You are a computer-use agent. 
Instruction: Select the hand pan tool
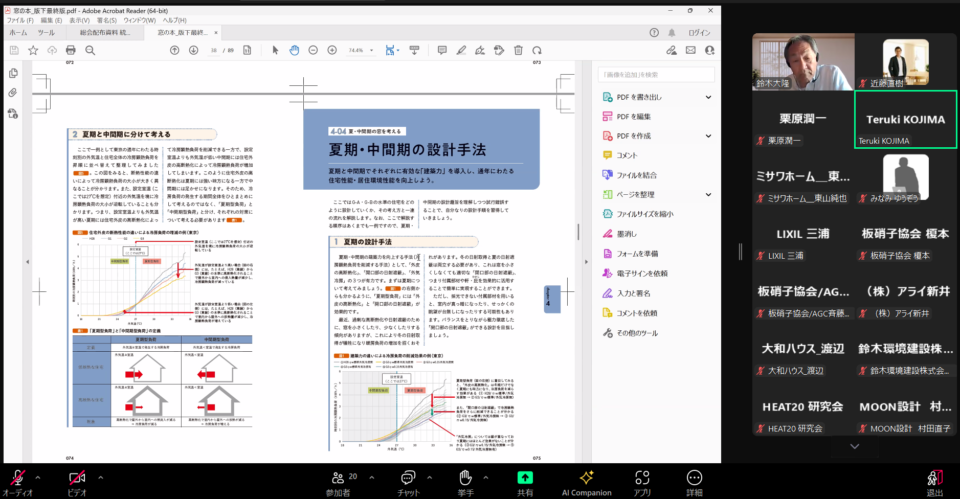tap(294, 50)
